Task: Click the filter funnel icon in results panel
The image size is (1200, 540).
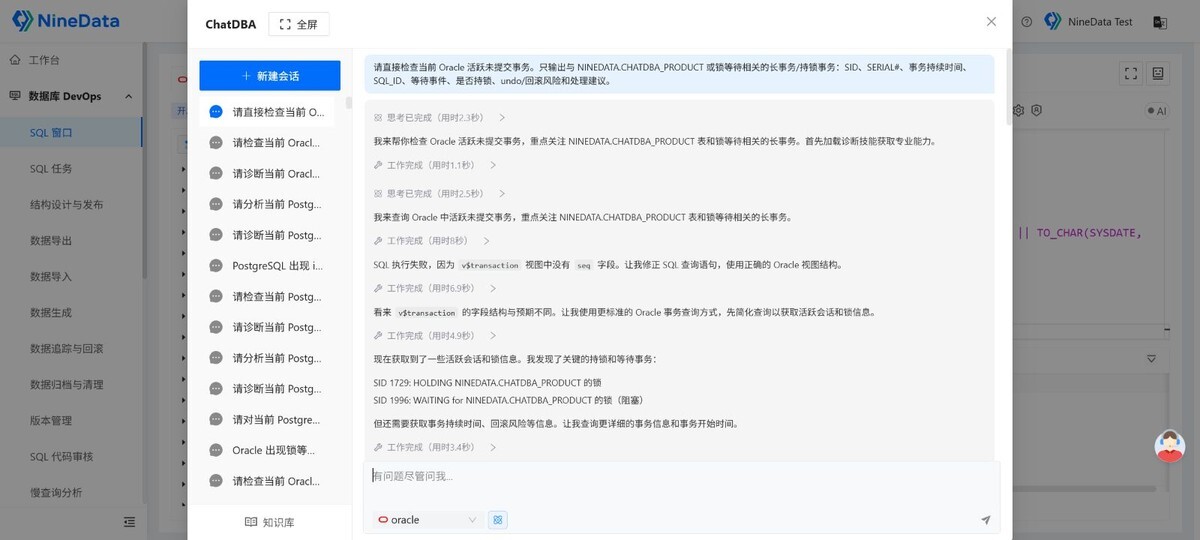Action: click(1151, 358)
